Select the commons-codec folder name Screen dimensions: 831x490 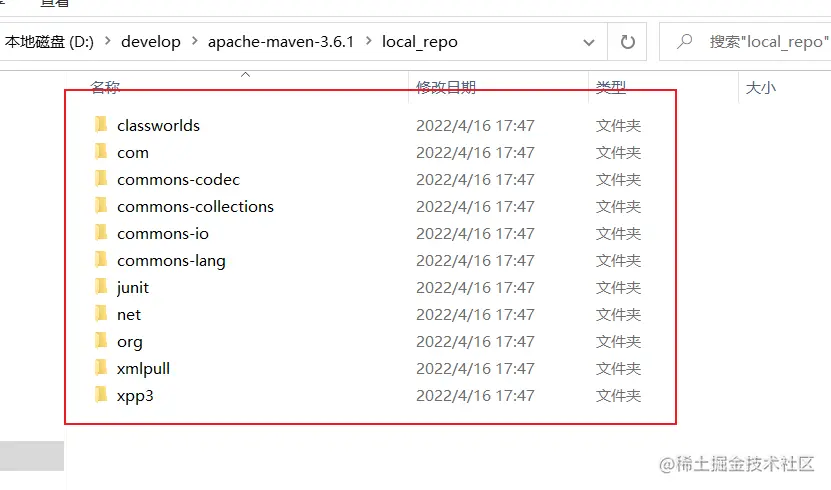coord(179,180)
